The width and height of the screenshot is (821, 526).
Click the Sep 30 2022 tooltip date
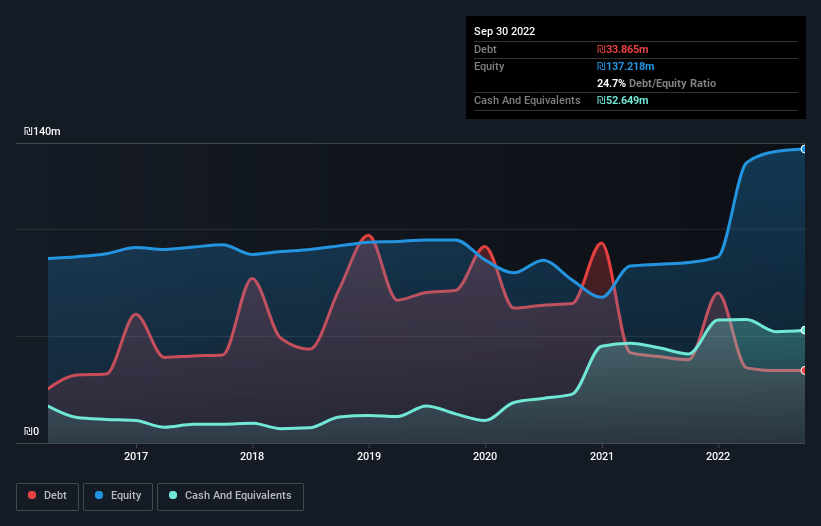click(x=504, y=31)
